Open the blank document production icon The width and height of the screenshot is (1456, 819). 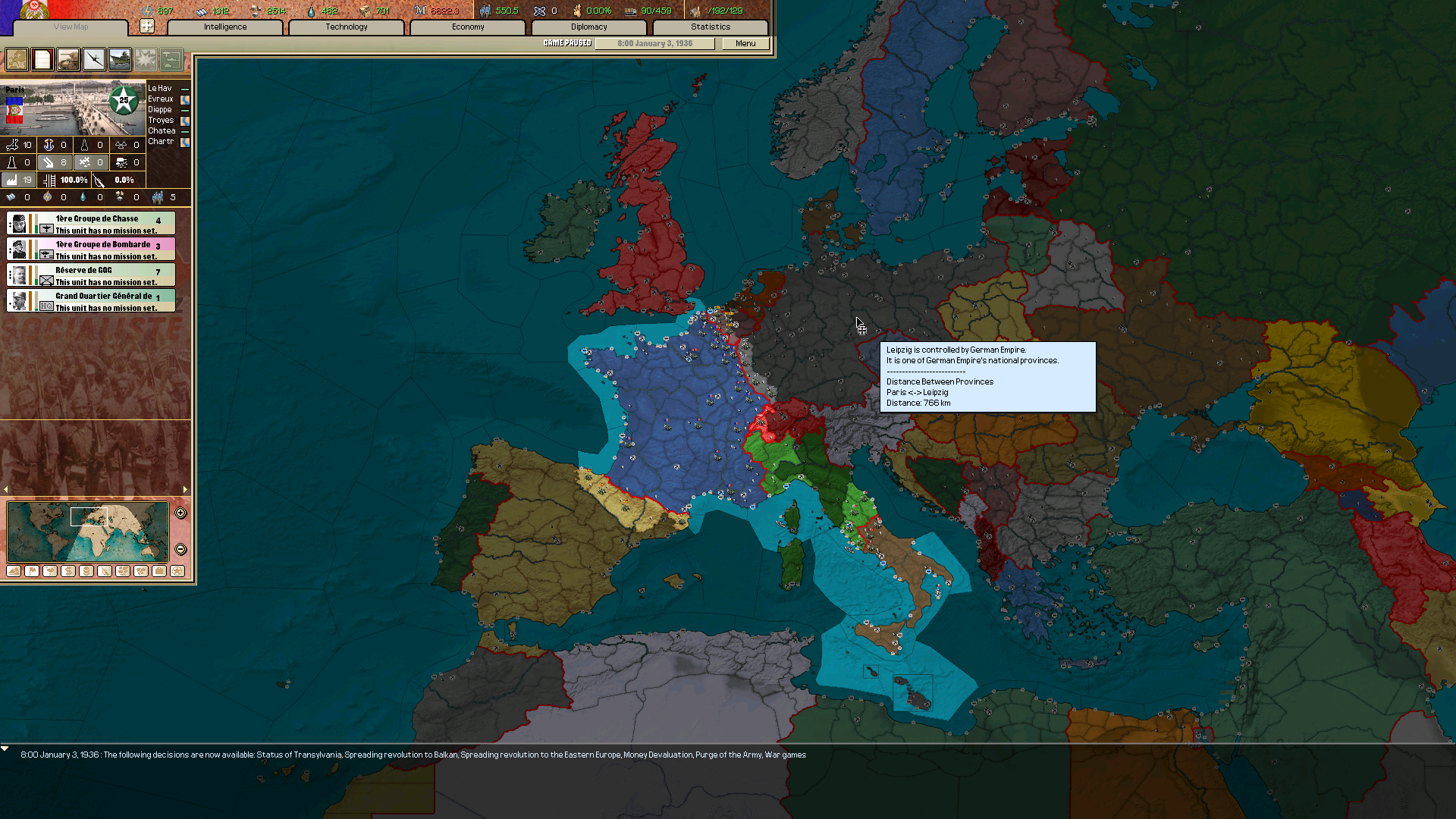click(x=42, y=59)
